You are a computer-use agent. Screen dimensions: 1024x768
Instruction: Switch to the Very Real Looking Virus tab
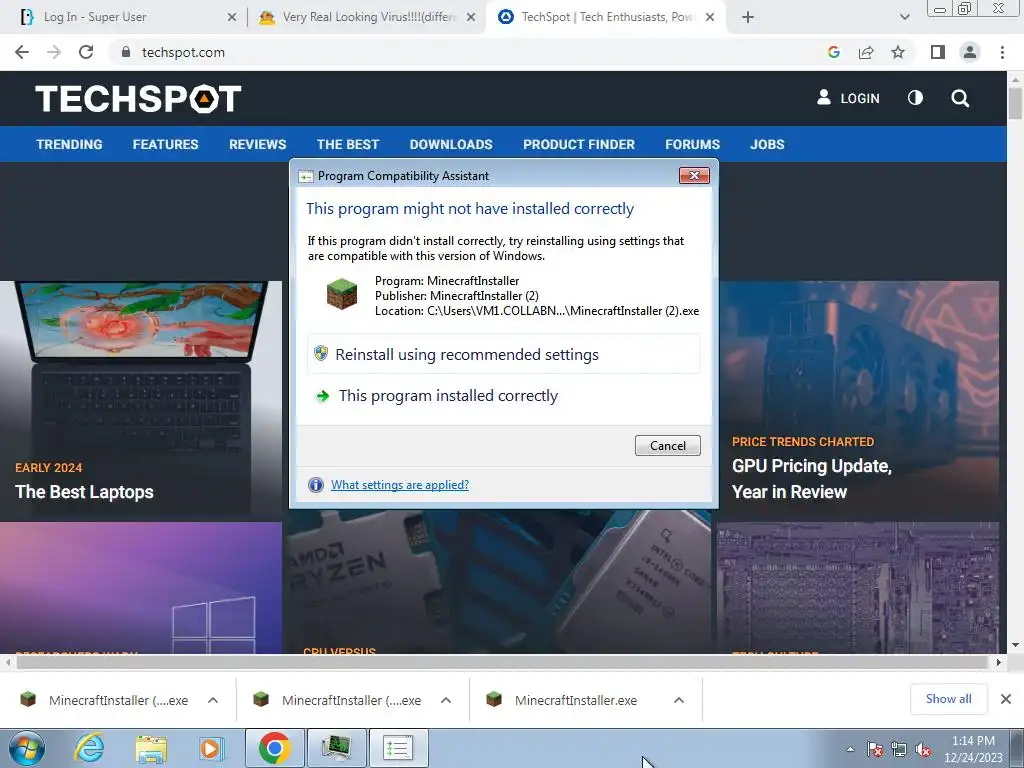coord(369,17)
